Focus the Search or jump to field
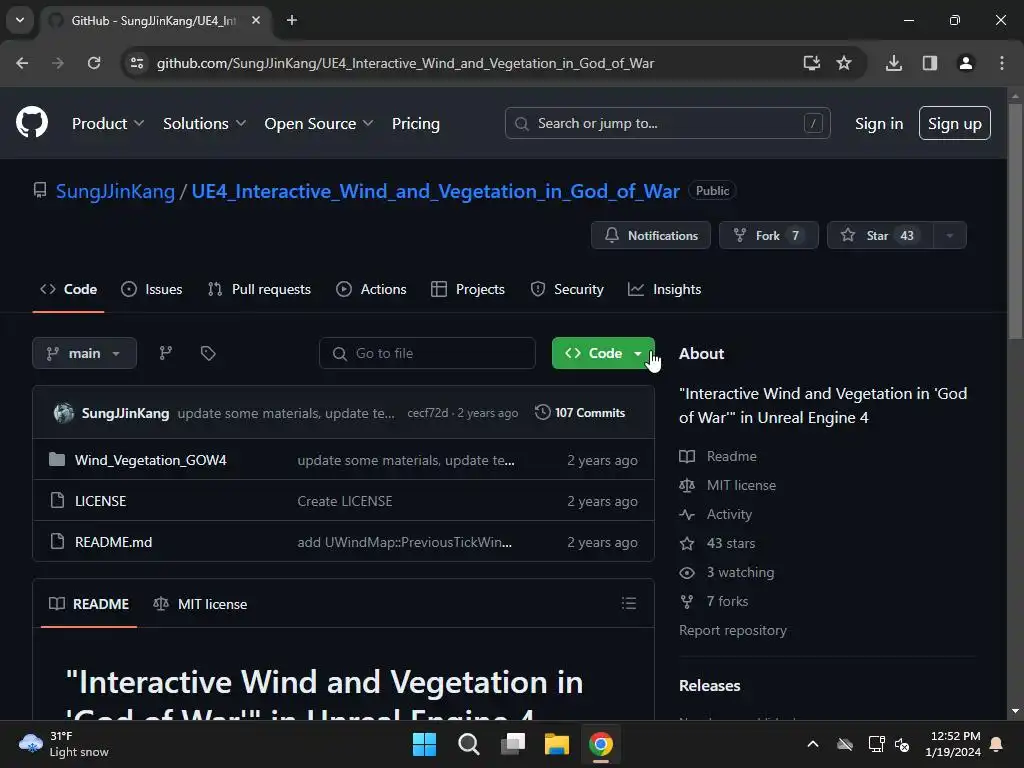 coord(667,123)
